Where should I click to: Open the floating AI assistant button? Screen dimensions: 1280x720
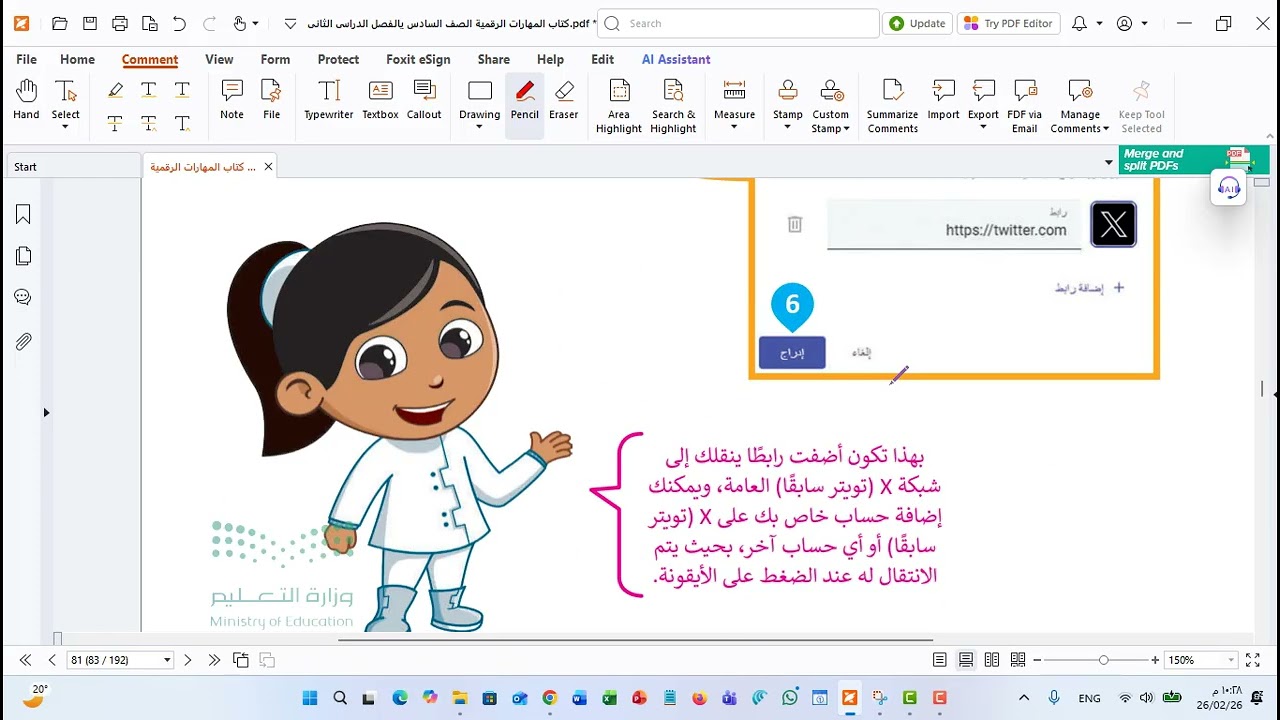point(1229,188)
